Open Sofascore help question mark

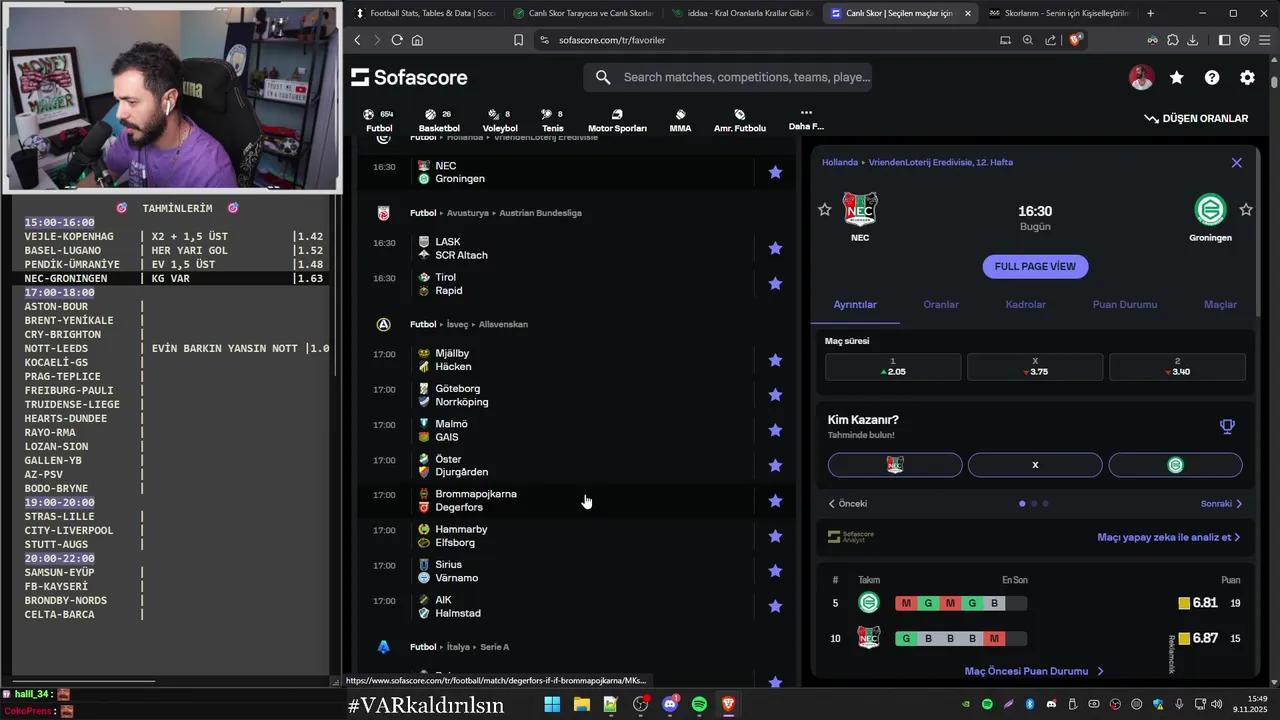coord(1212,77)
